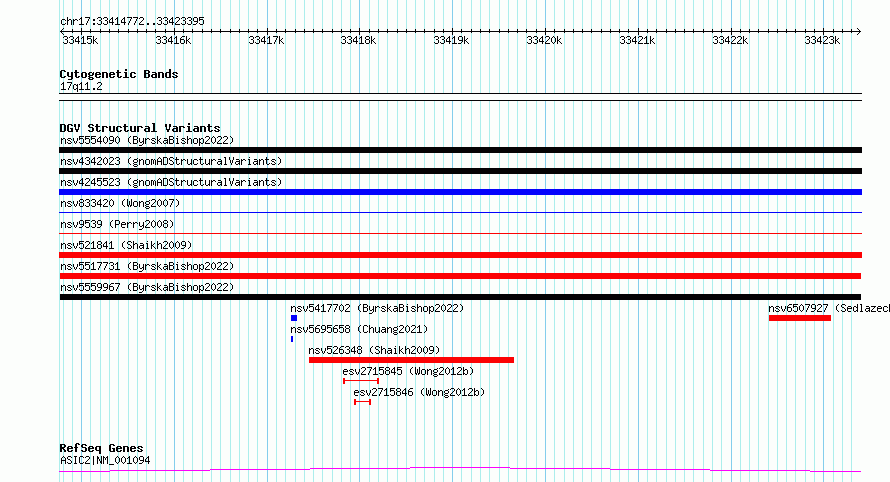The image size is (890, 482).
Task: Click thin blue line under nsv833420
Action: (460, 212)
